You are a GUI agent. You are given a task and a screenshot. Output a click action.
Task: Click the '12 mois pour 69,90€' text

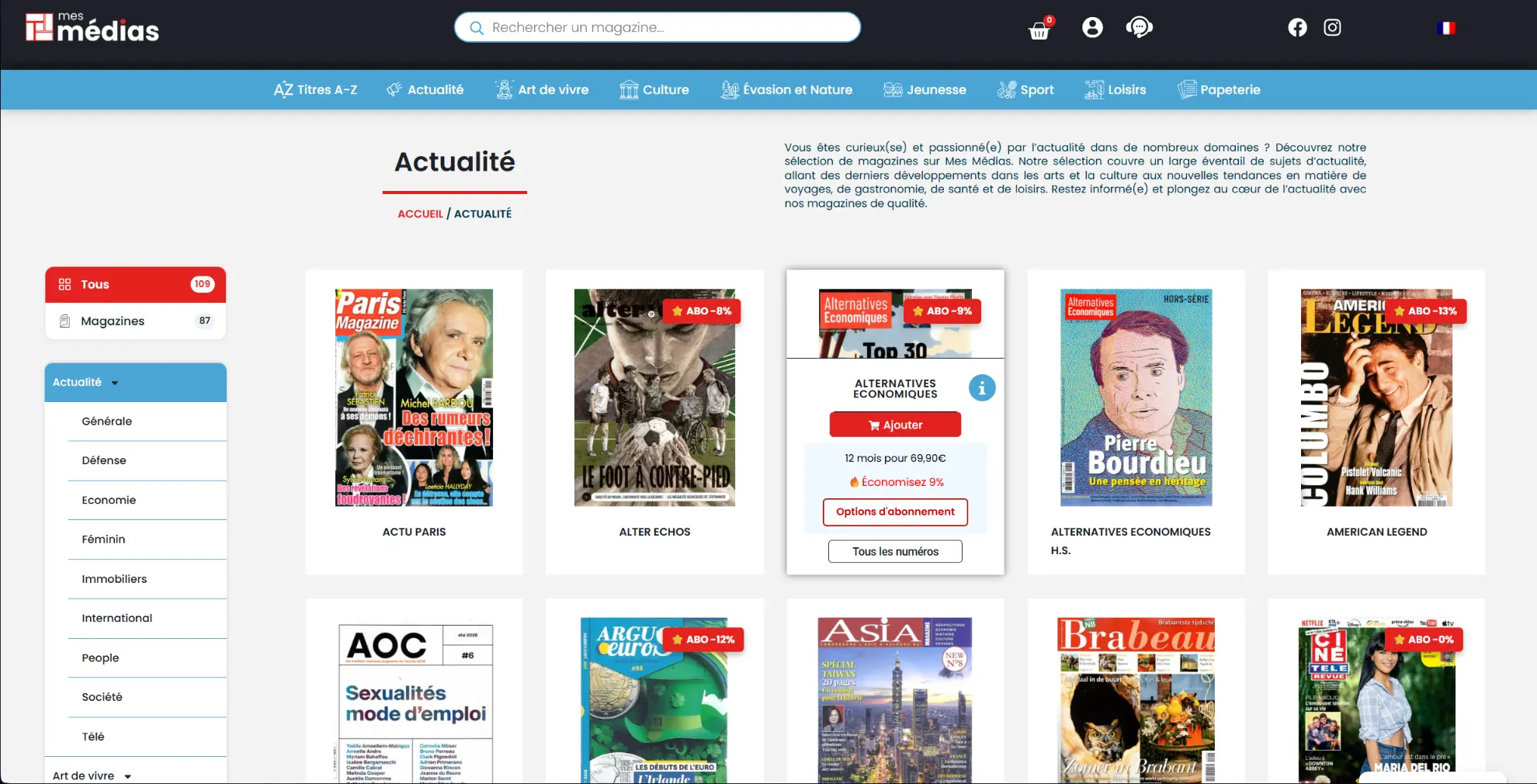pyautogui.click(x=895, y=459)
